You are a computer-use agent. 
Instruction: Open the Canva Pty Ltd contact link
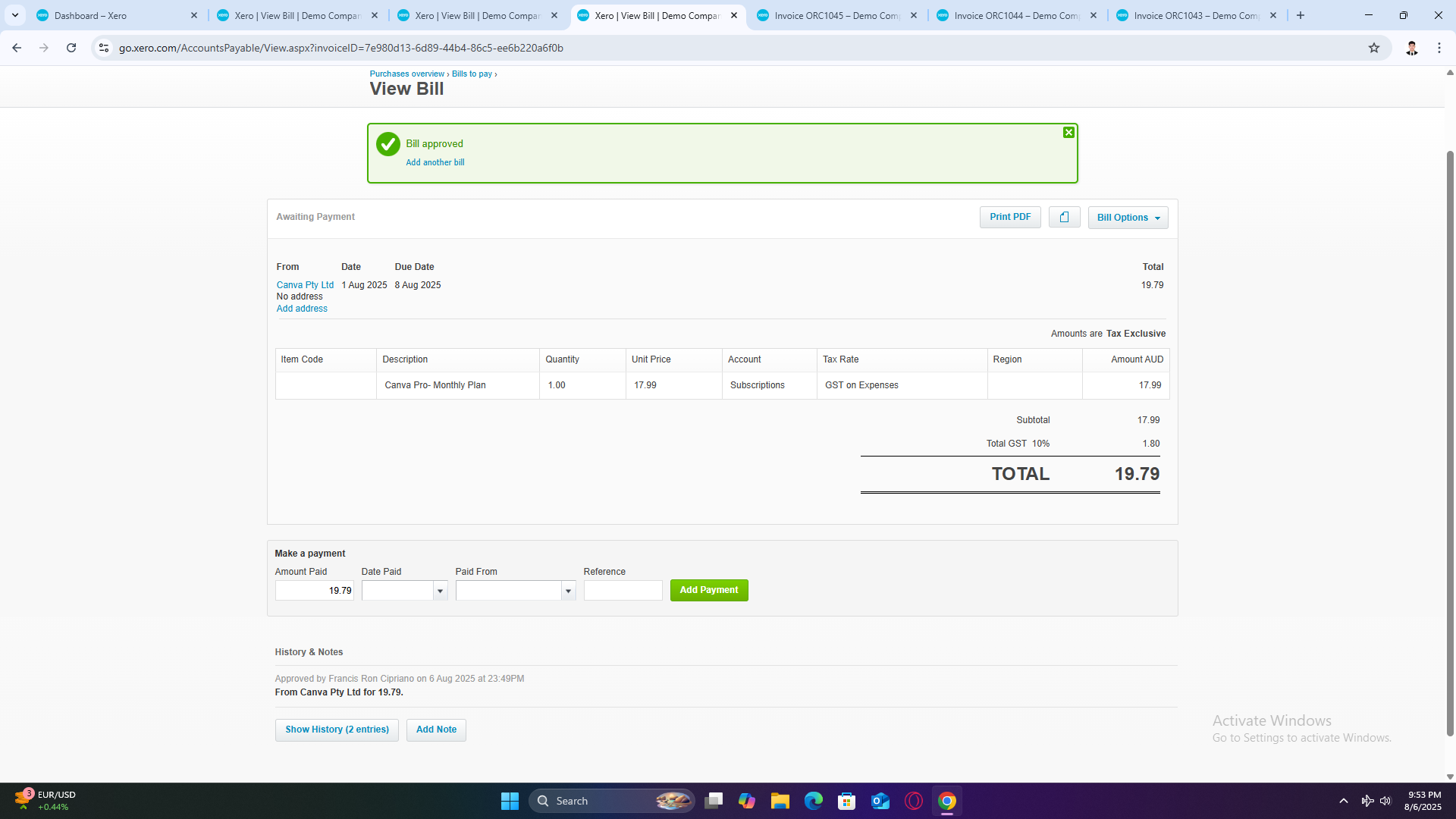click(305, 285)
